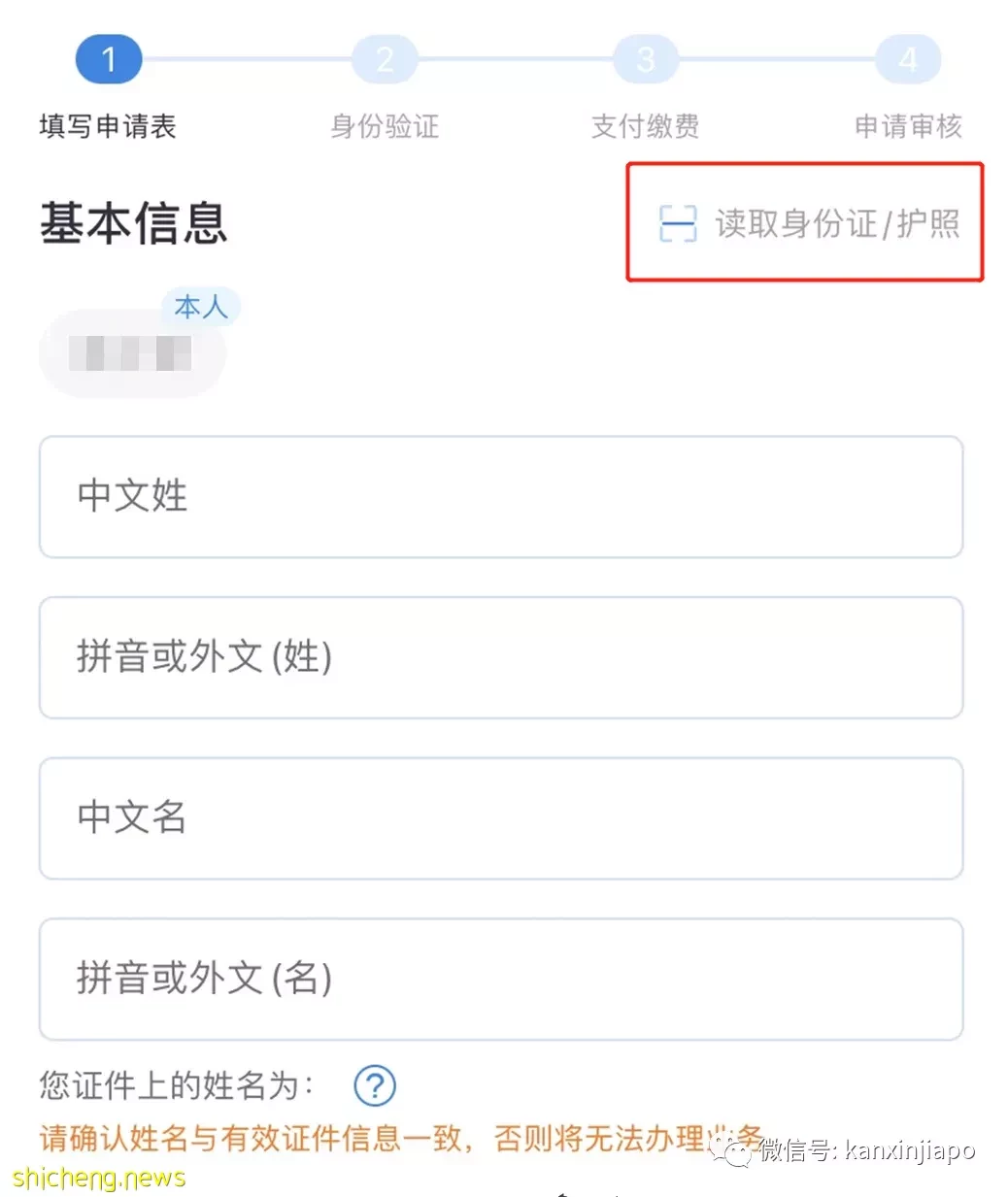Go to the 申请审核 step label

click(x=908, y=126)
